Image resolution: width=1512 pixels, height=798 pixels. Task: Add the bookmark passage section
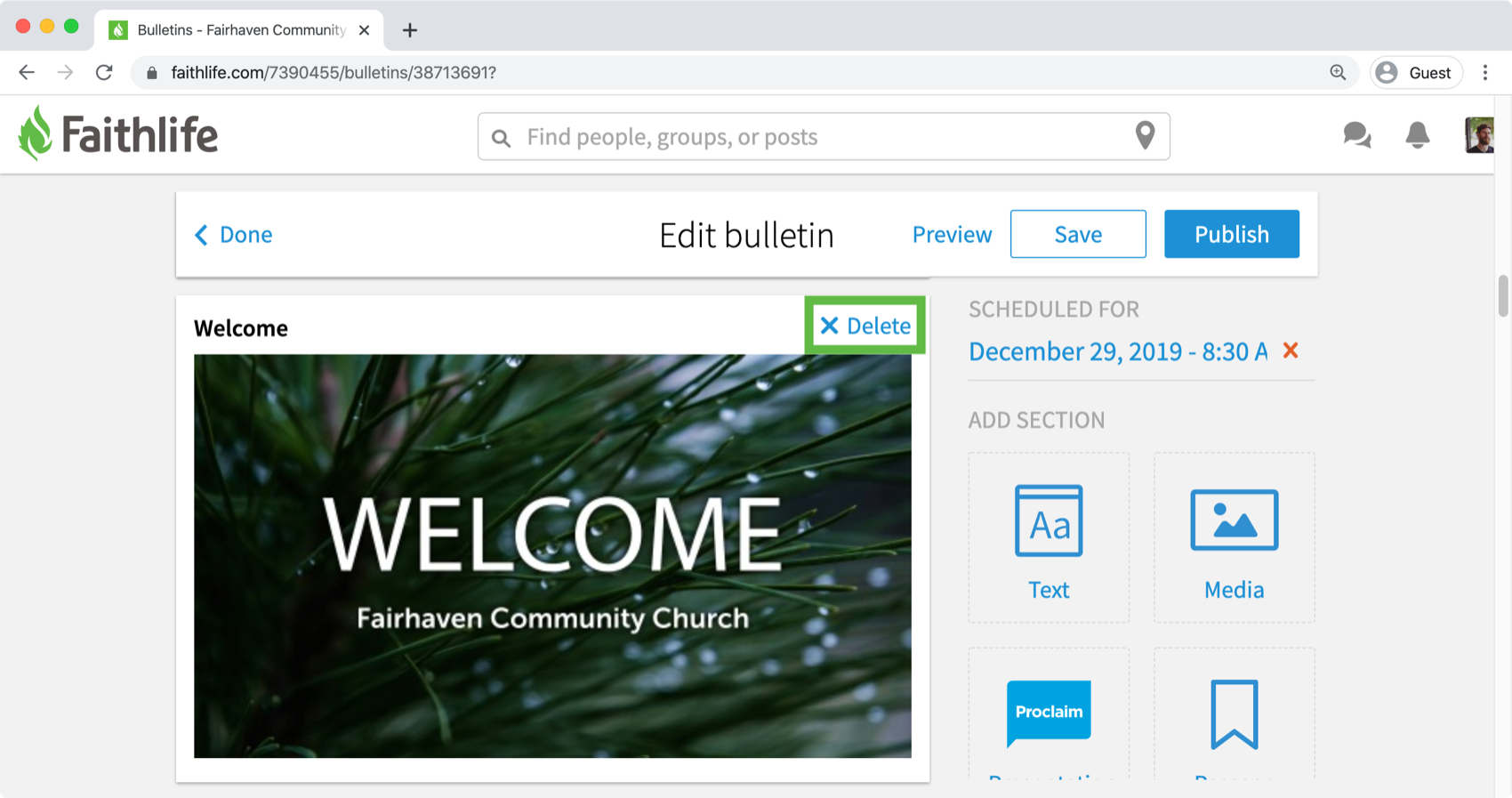[1234, 714]
